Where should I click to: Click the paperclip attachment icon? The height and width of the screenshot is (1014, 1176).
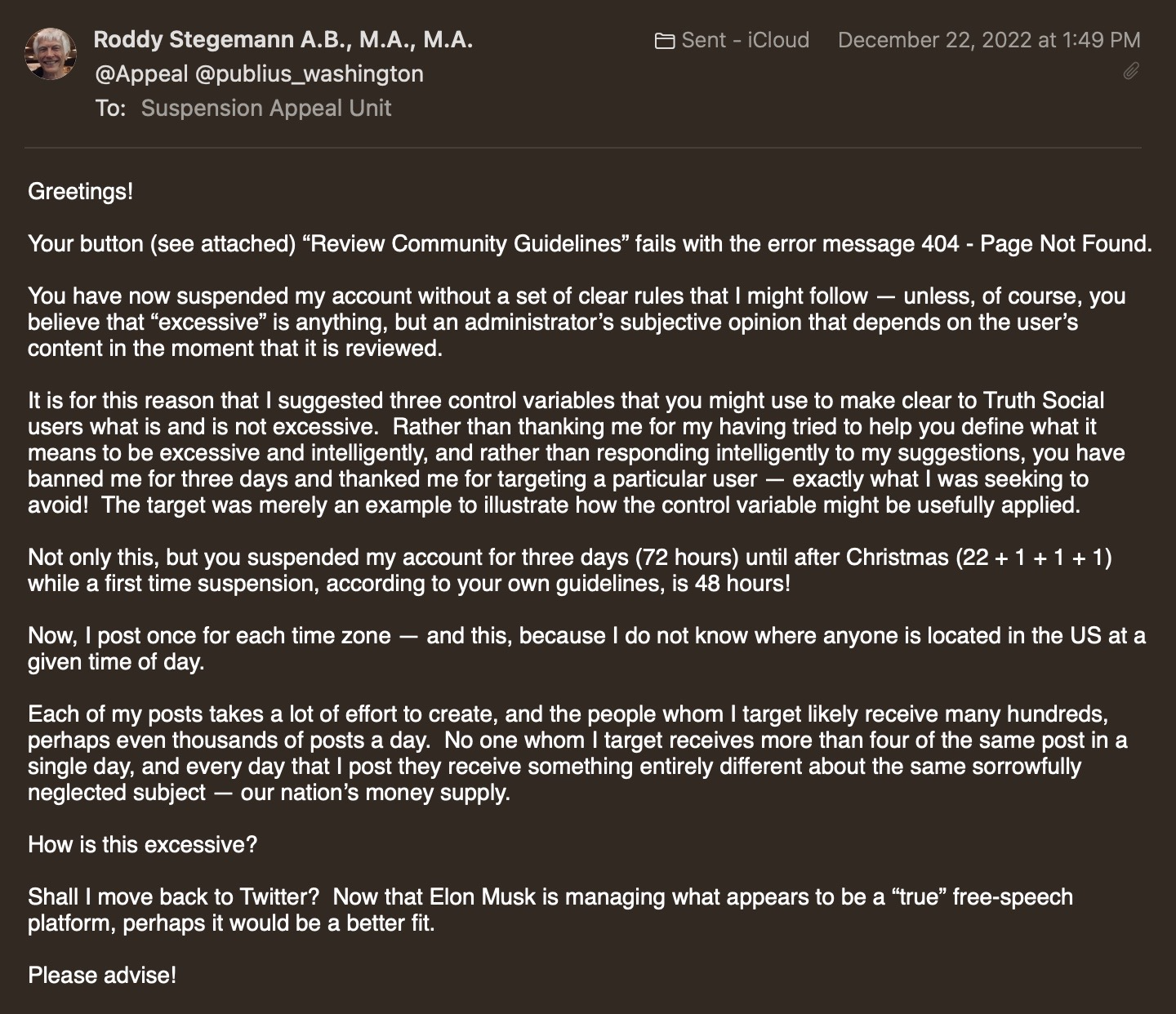(1131, 71)
